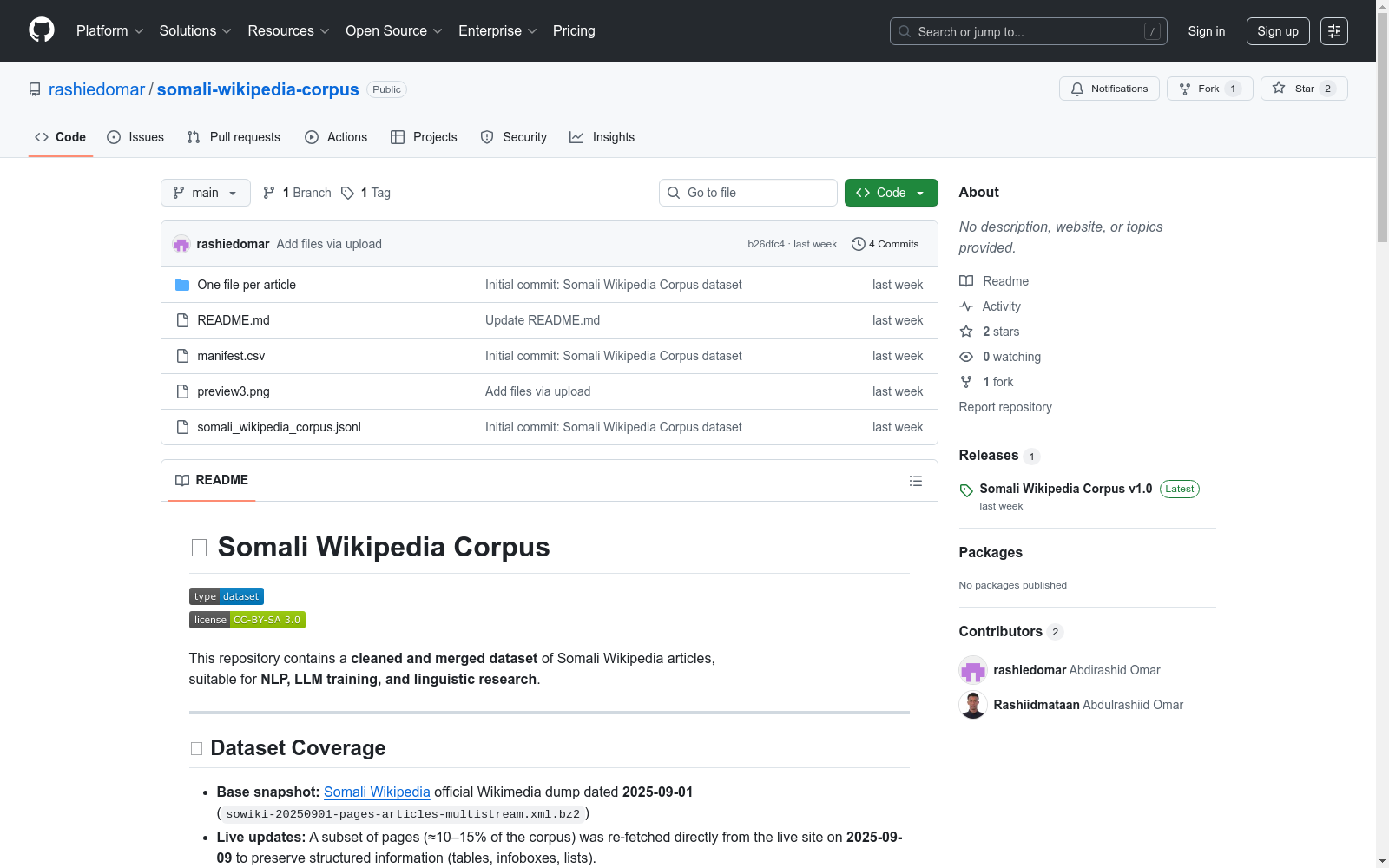
Task: Open the preview3.png file
Action: click(x=234, y=391)
